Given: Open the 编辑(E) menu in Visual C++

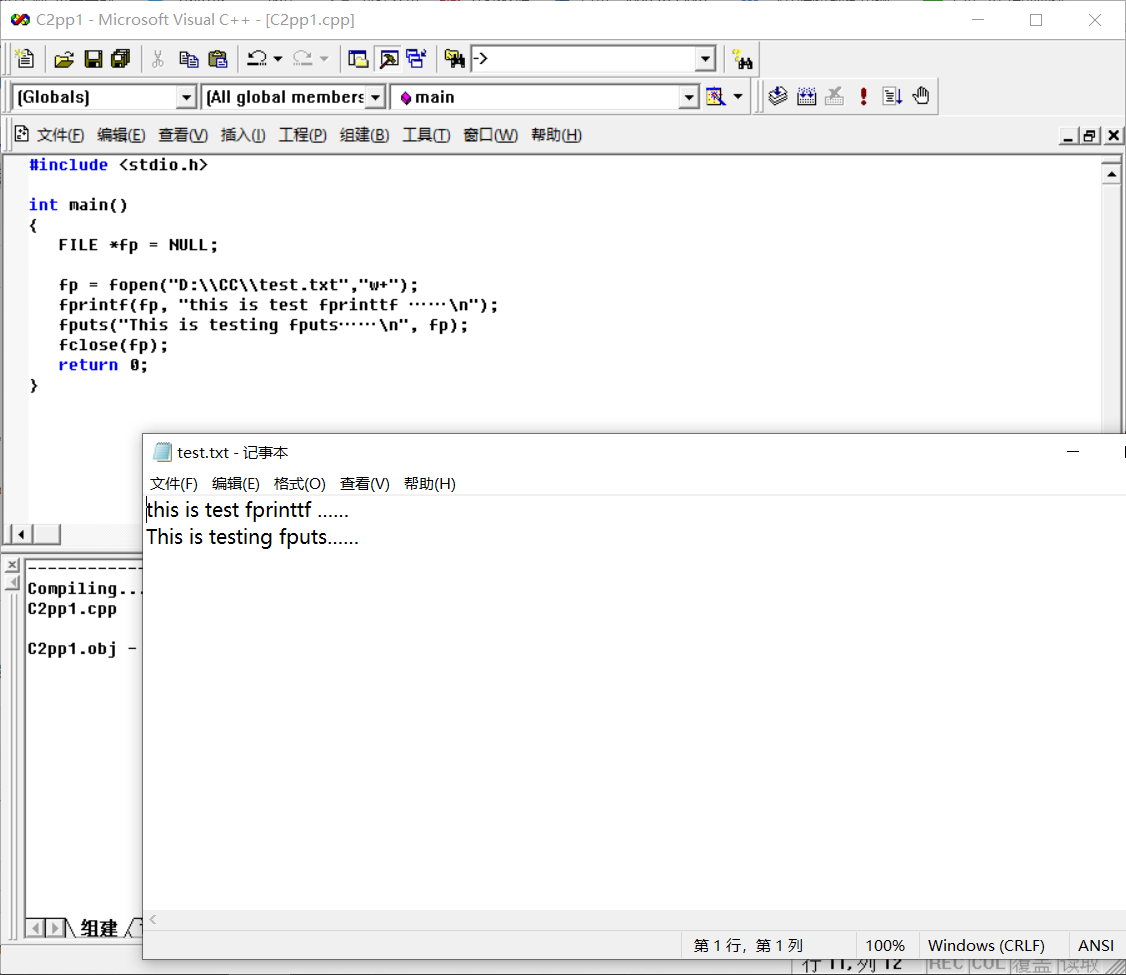Looking at the screenshot, I should coord(121,135).
